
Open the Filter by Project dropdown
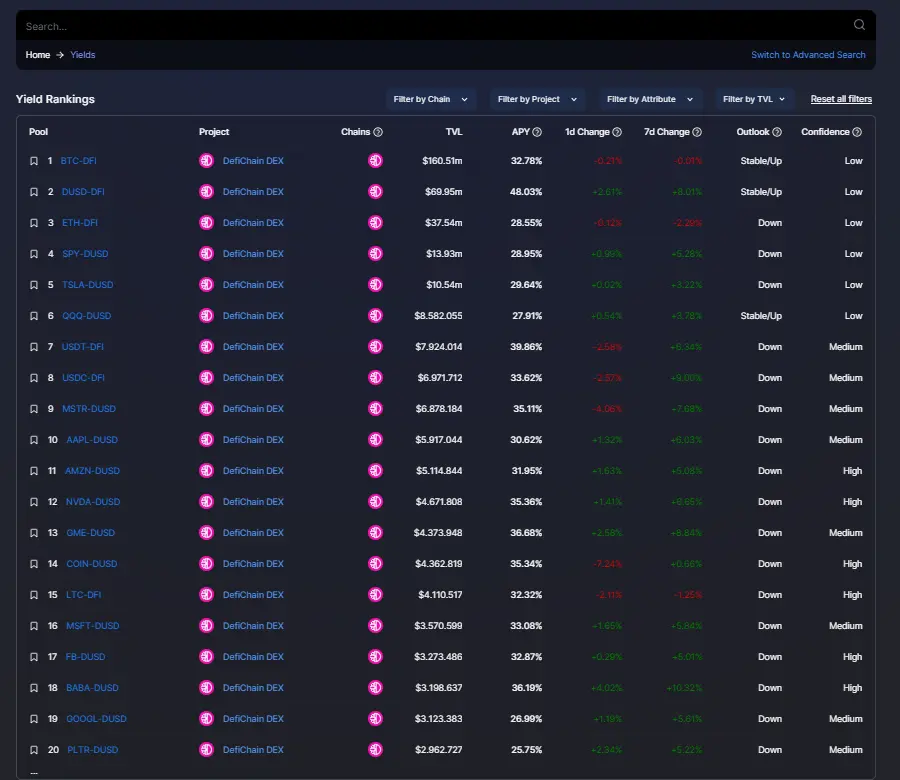pos(537,99)
